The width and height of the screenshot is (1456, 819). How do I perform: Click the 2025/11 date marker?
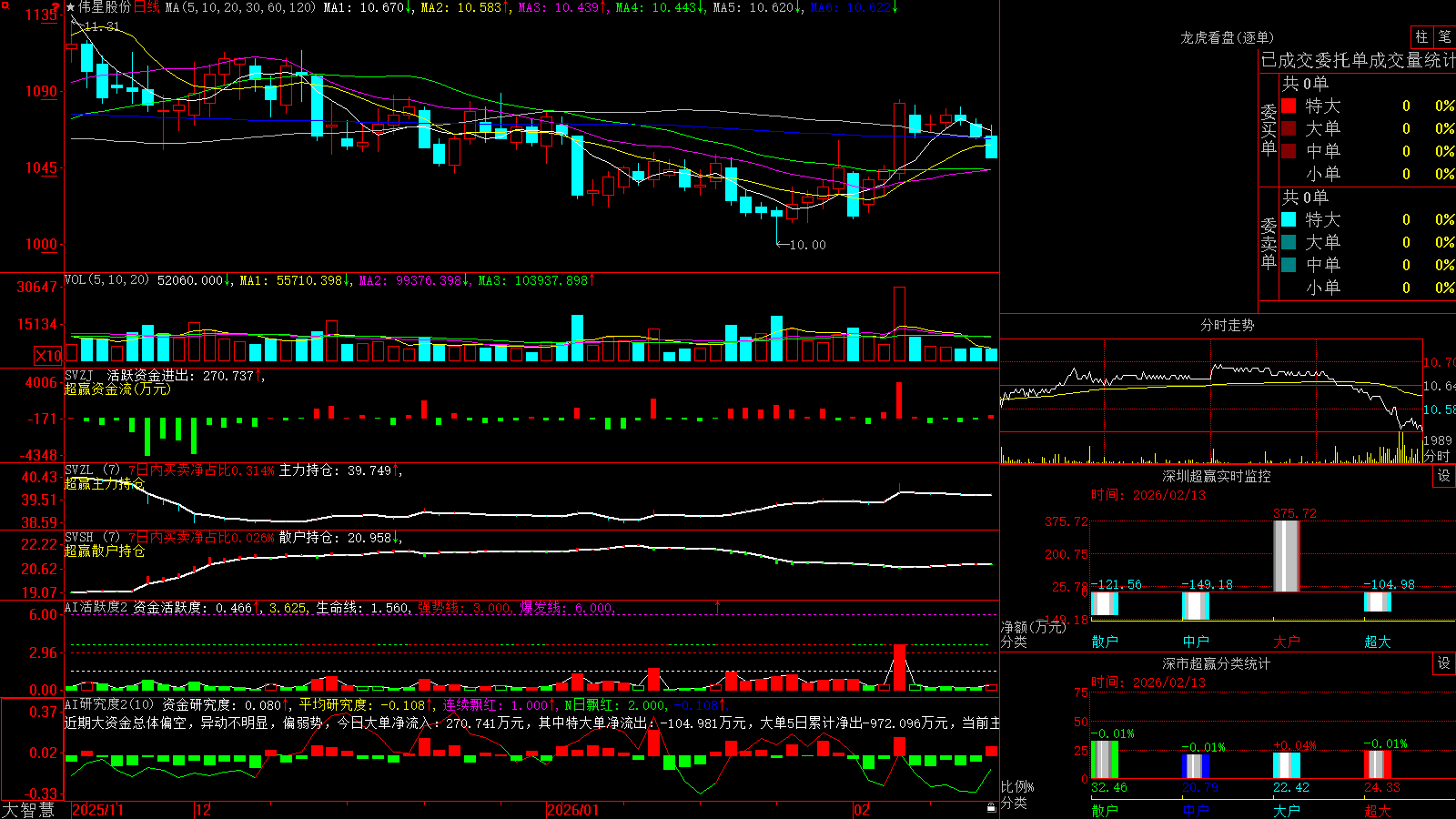97,810
